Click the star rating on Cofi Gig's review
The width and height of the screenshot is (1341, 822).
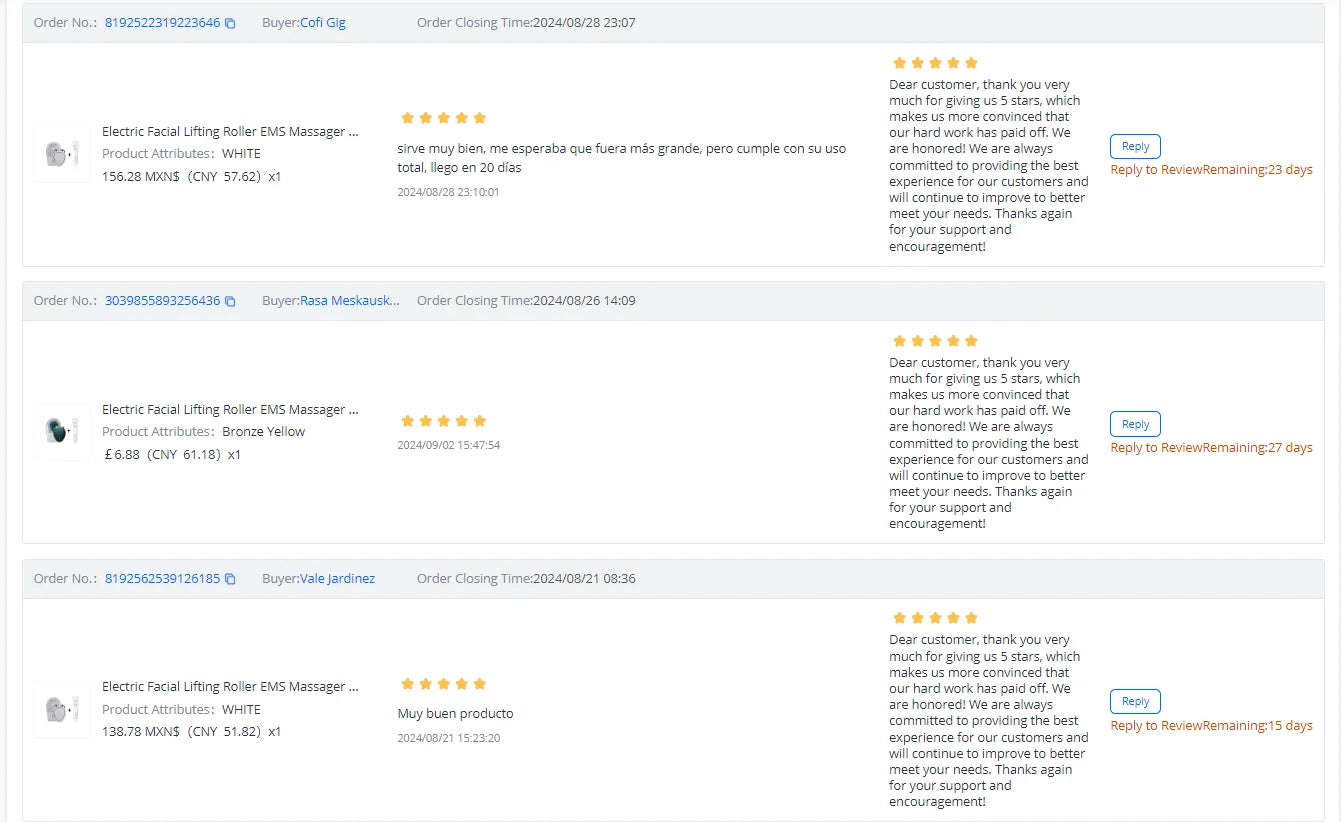click(x=443, y=118)
